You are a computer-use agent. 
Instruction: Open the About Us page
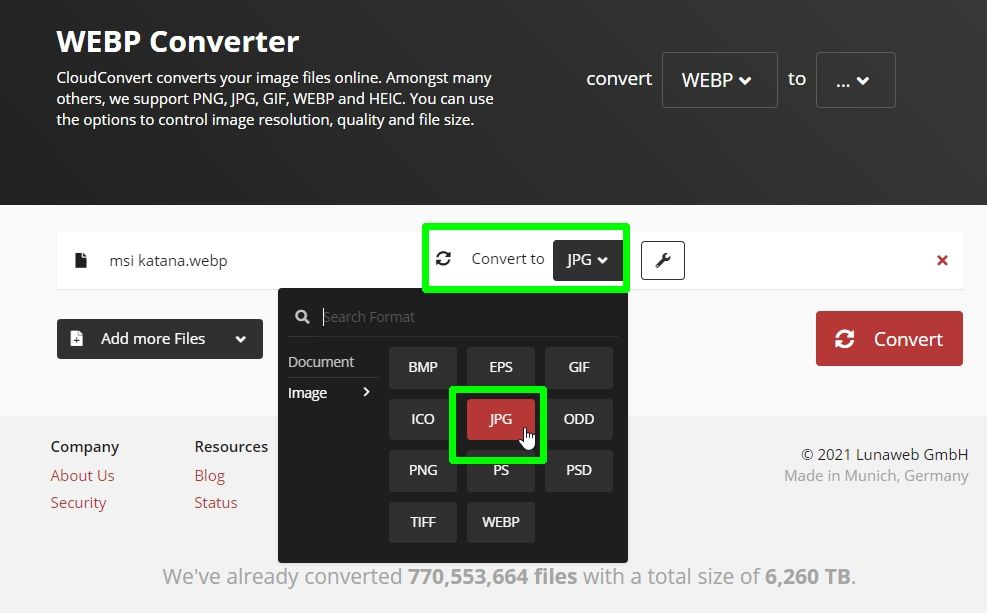[x=82, y=475]
